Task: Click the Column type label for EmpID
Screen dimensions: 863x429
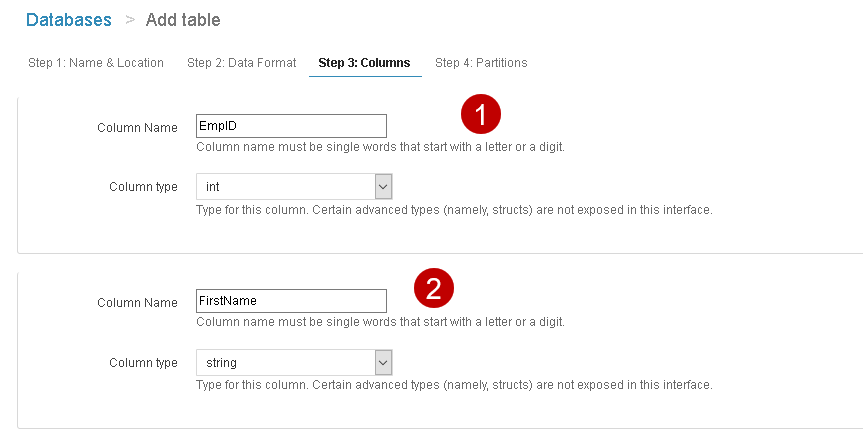Action: pyautogui.click(x=143, y=187)
